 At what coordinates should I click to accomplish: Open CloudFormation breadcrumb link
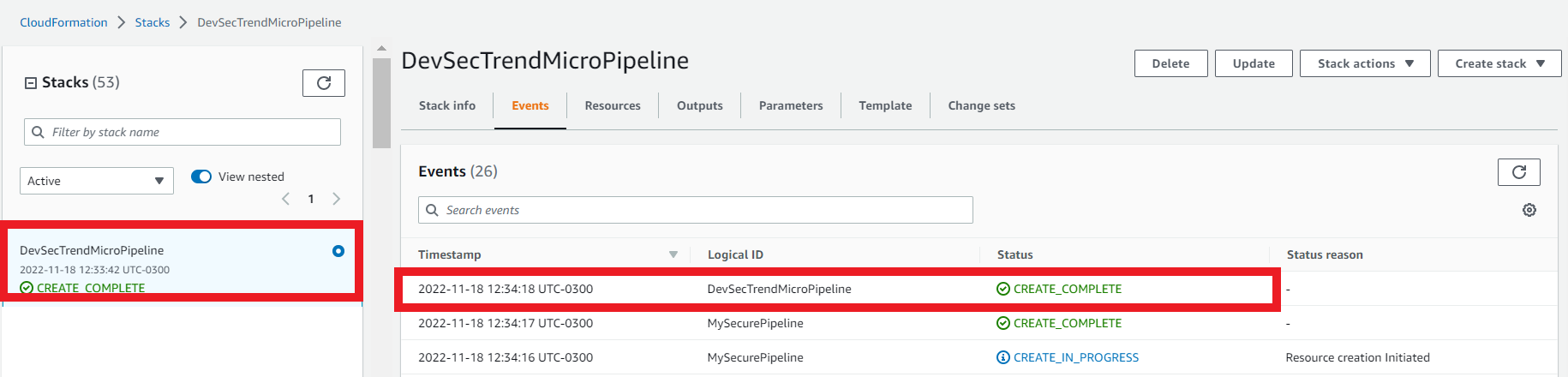[x=64, y=22]
